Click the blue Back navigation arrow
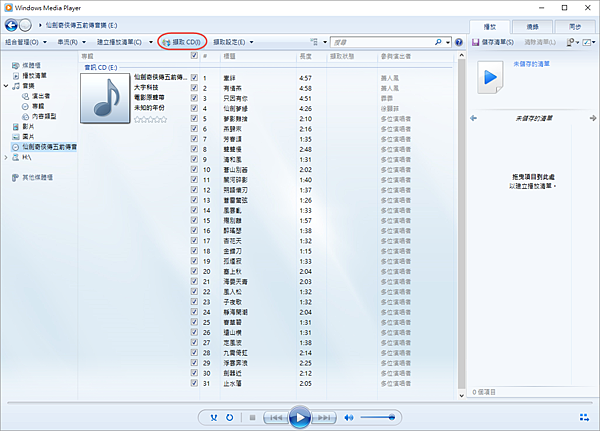 click(11, 25)
